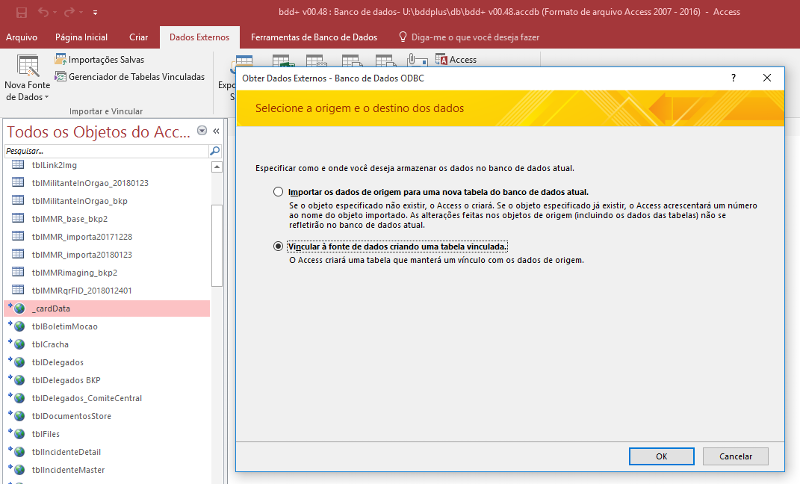Click the object list scrollbar thumb

point(217,245)
